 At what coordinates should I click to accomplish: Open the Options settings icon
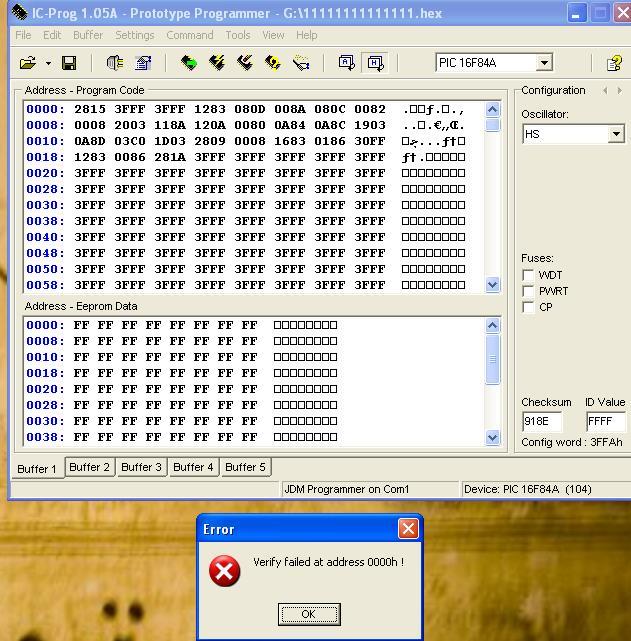click(x=143, y=63)
